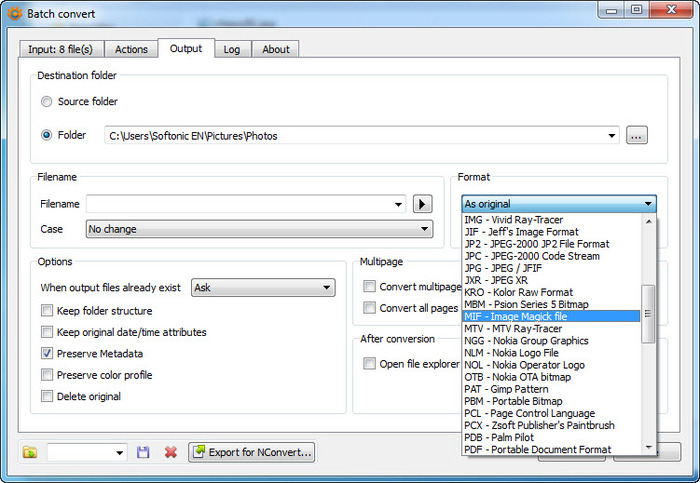Choose PCL - Page Control Language
The image size is (700, 483).
[551, 413]
